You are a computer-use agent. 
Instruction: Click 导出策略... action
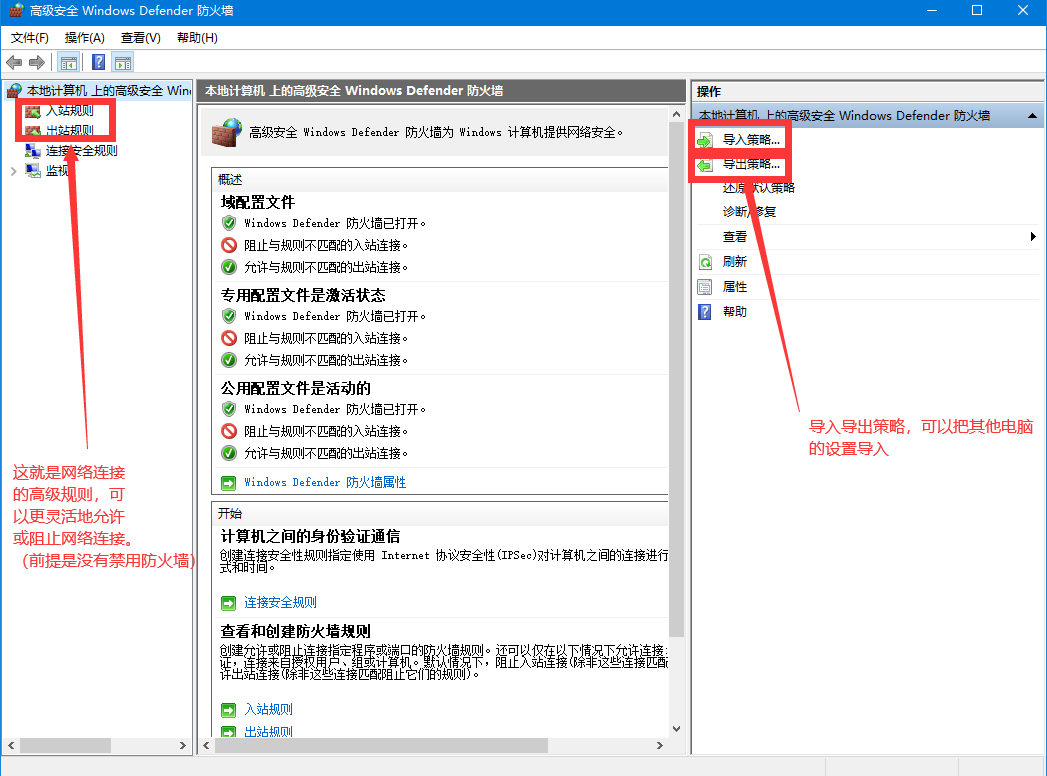(751, 164)
